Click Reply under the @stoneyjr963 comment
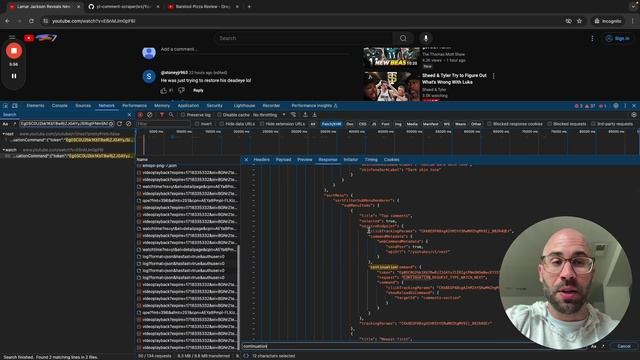This screenshot has height=360, width=640. point(198,91)
